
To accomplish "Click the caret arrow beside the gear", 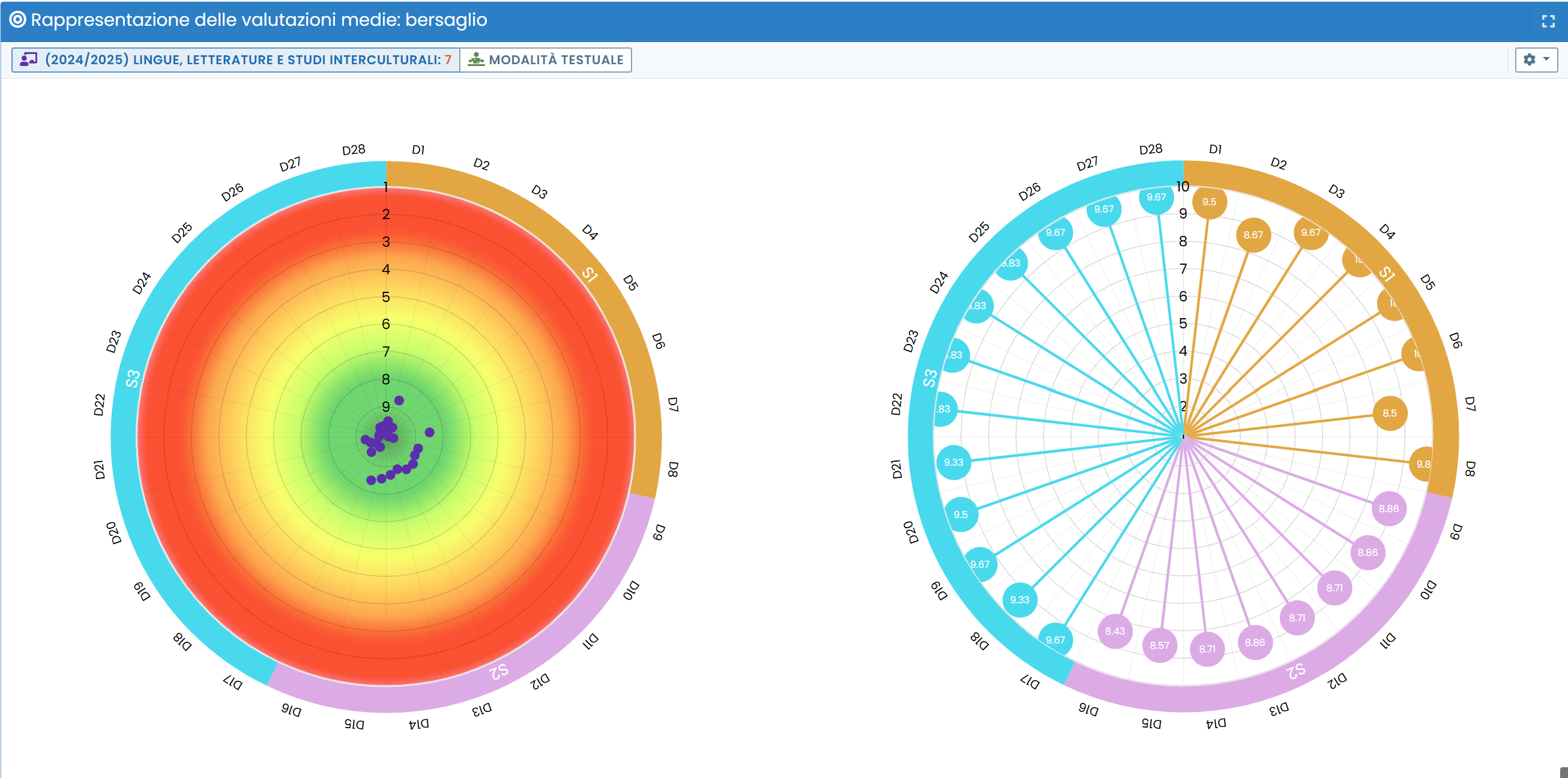I will (1546, 59).
